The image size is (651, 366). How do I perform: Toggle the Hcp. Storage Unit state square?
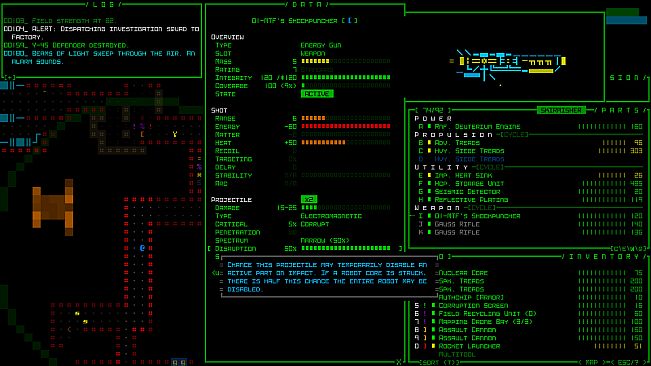click(429, 183)
